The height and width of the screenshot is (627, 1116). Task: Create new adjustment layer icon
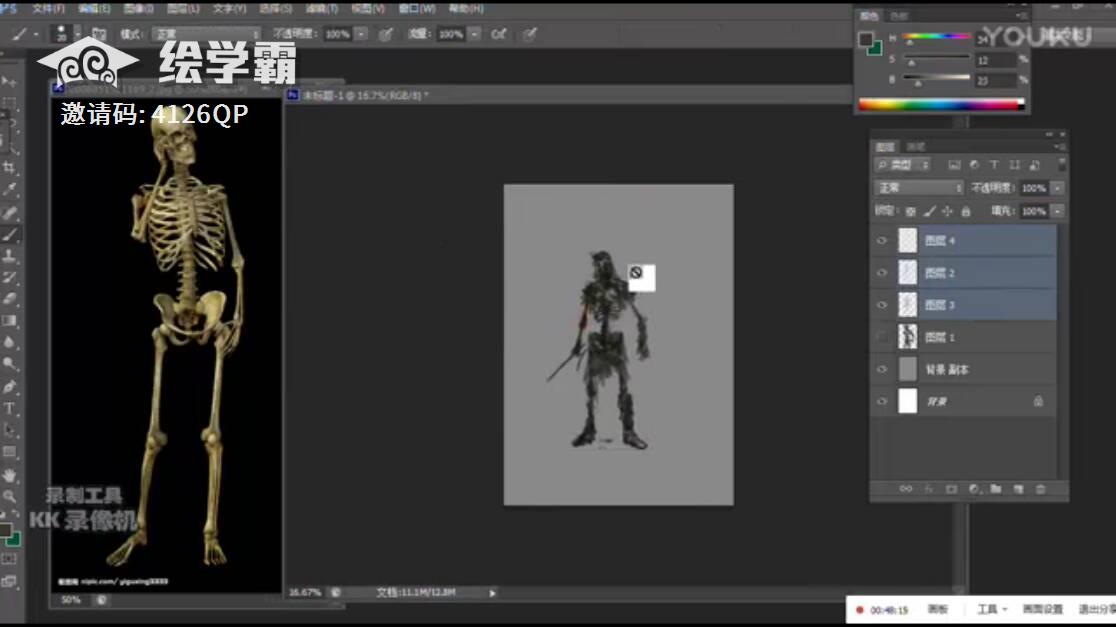(974, 489)
